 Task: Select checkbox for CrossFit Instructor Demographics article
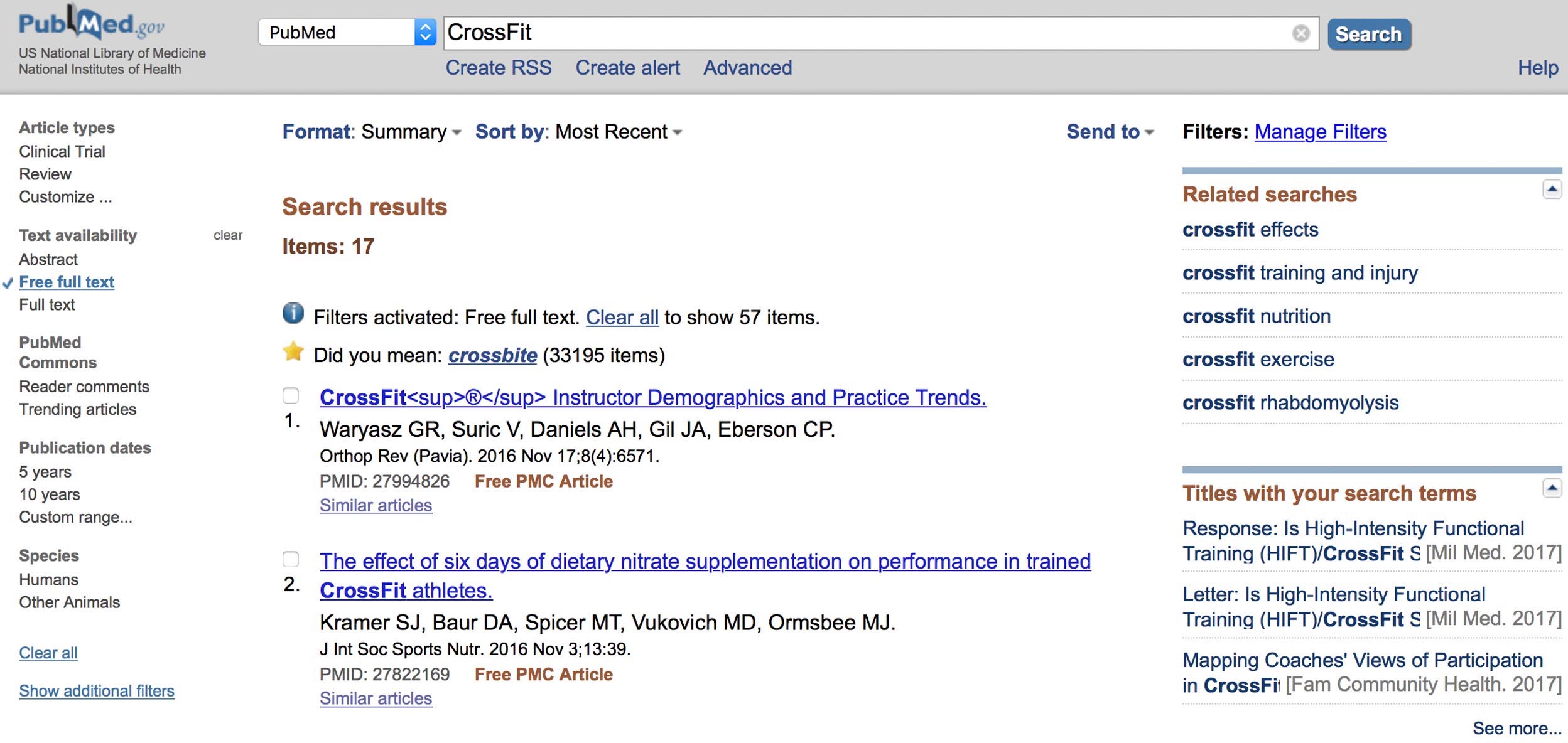pyautogui.click(x=291, y=395)
